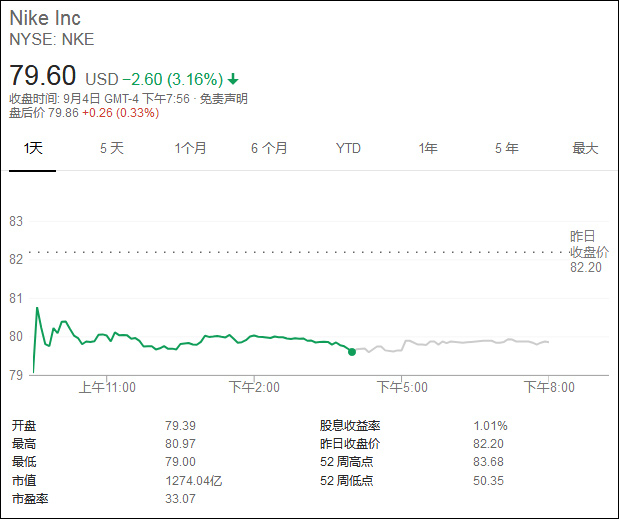Click the after-hours price 79.86
This screenshot has height=519, width=619.
[63, 112]
